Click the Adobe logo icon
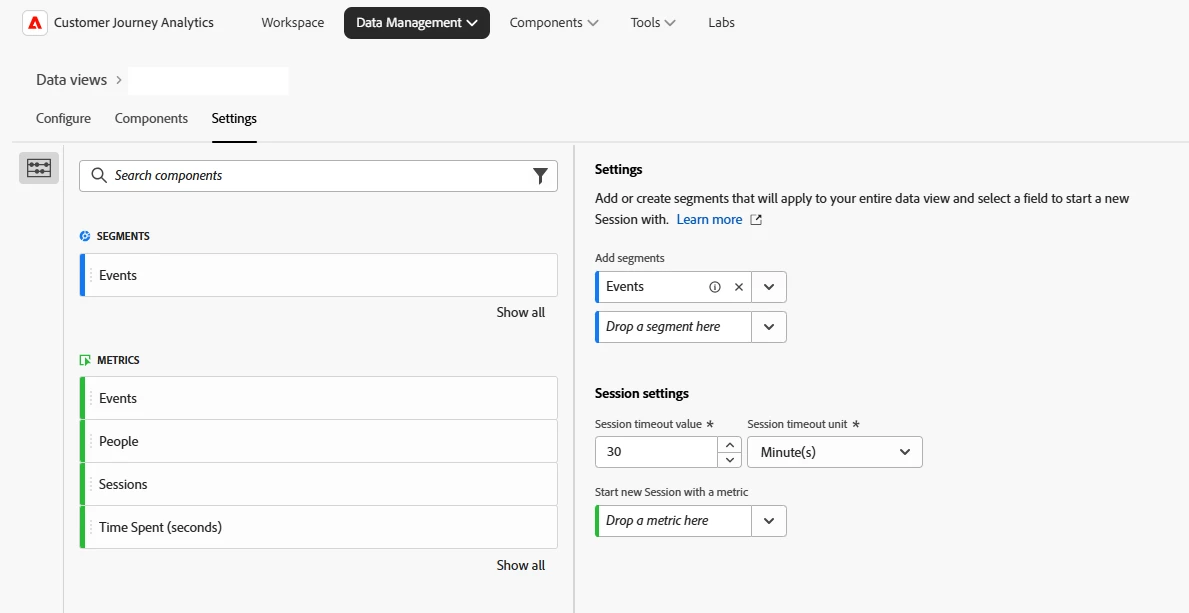 point(35,23)
